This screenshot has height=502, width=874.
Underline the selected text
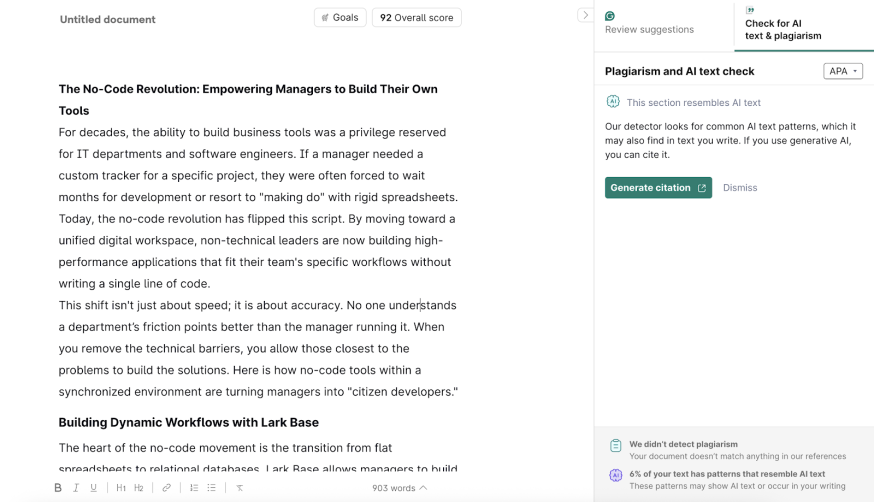click(x=94, y=488)
